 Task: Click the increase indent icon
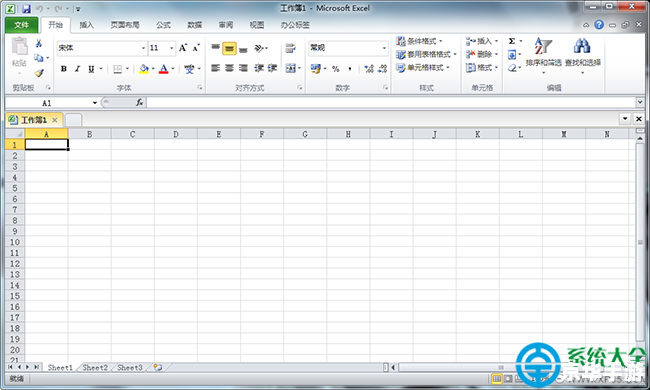272,68
